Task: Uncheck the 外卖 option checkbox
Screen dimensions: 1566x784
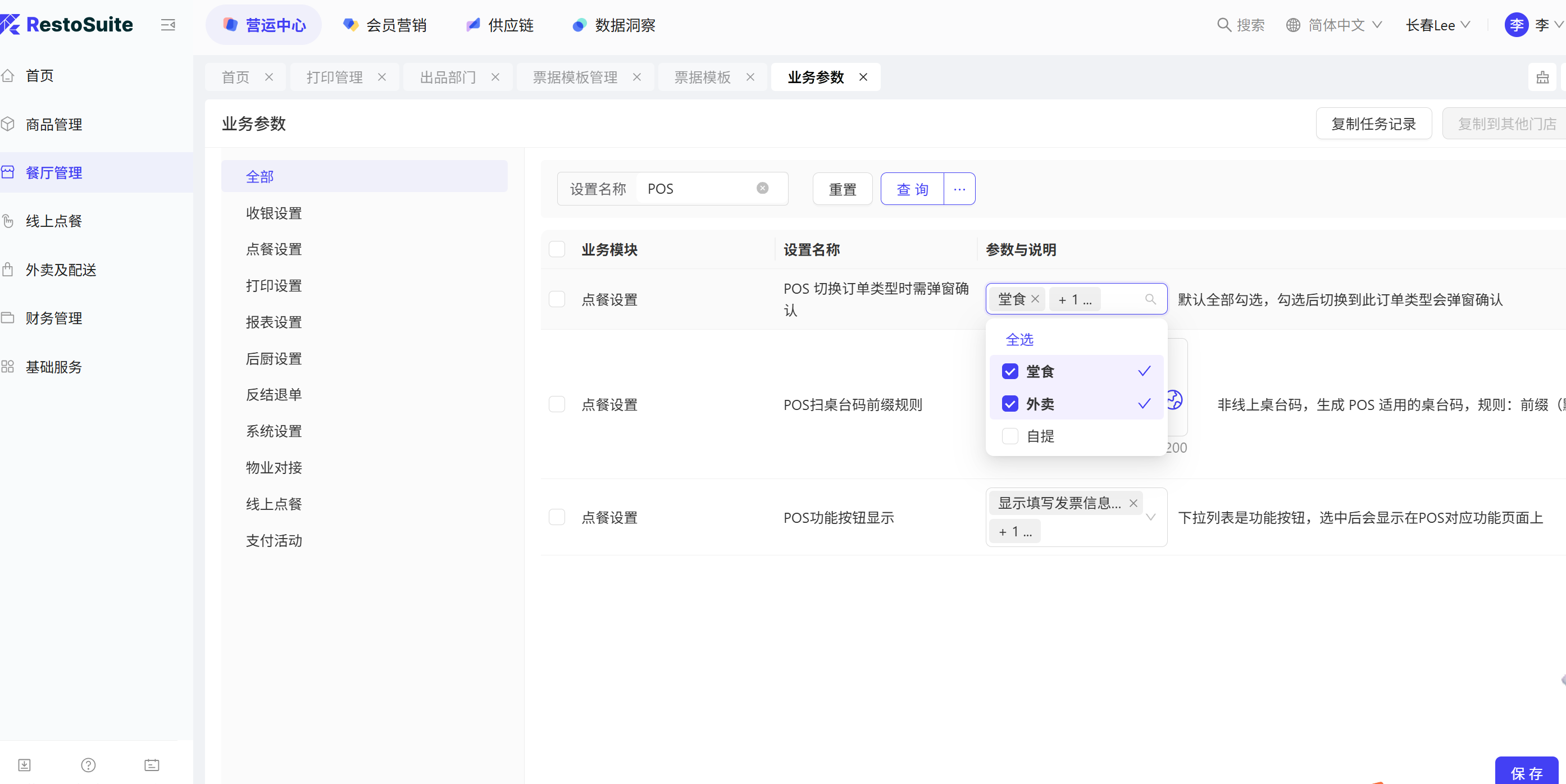Action: click(1010, 404)
